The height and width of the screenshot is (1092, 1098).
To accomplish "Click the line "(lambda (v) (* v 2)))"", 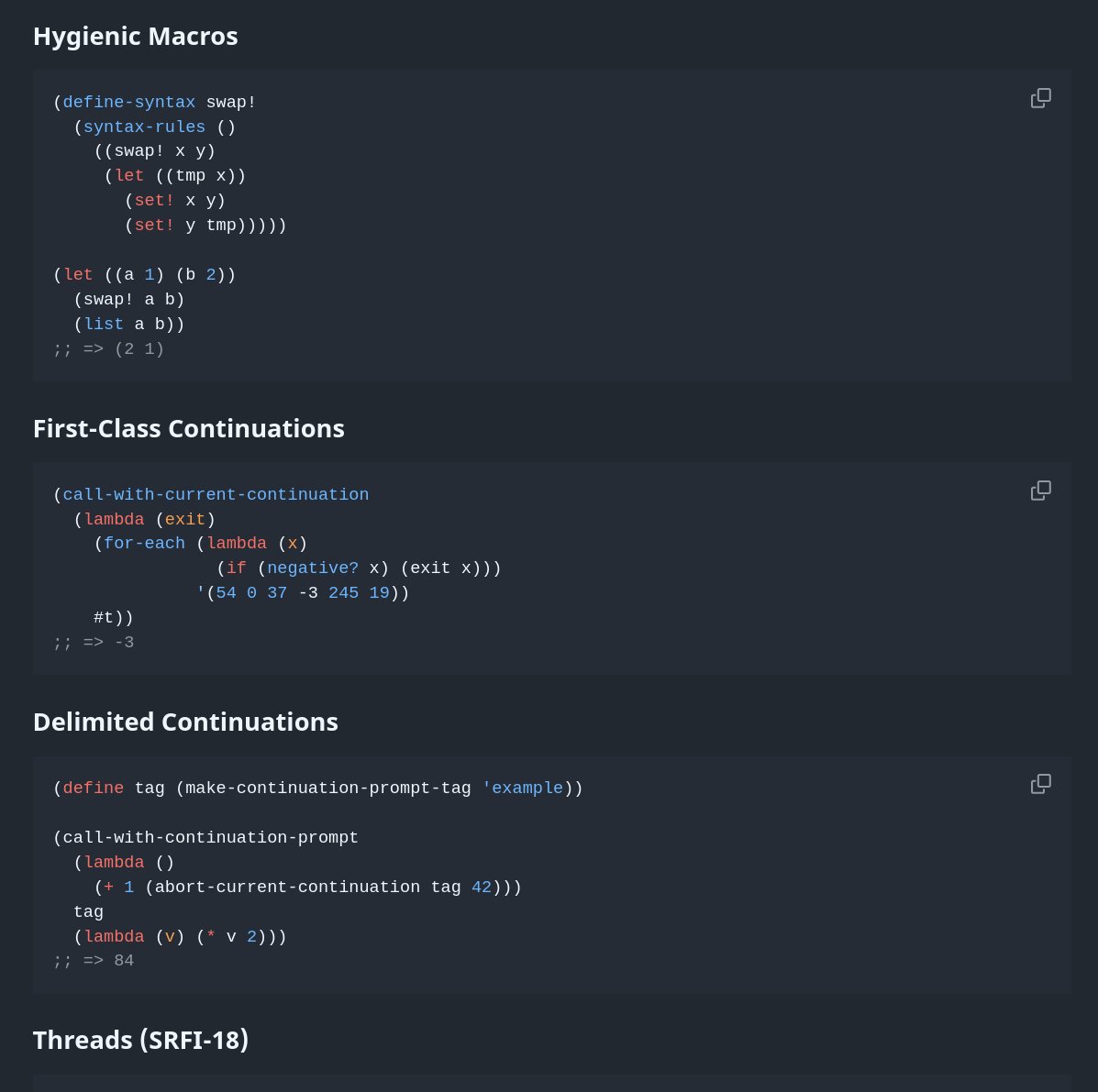I will point(180,937).
